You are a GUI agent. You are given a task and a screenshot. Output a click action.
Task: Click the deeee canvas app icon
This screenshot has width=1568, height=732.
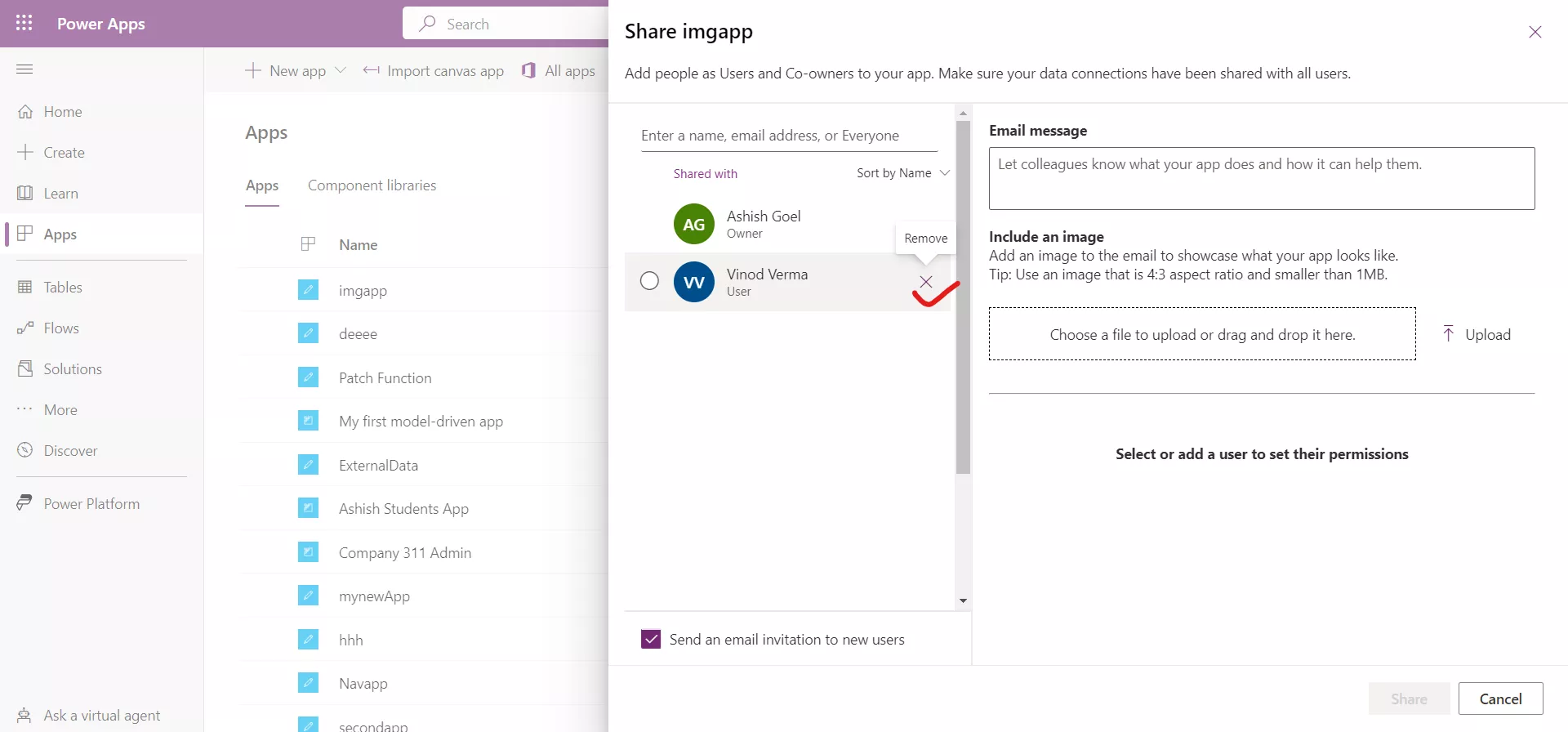coord(308,333)
